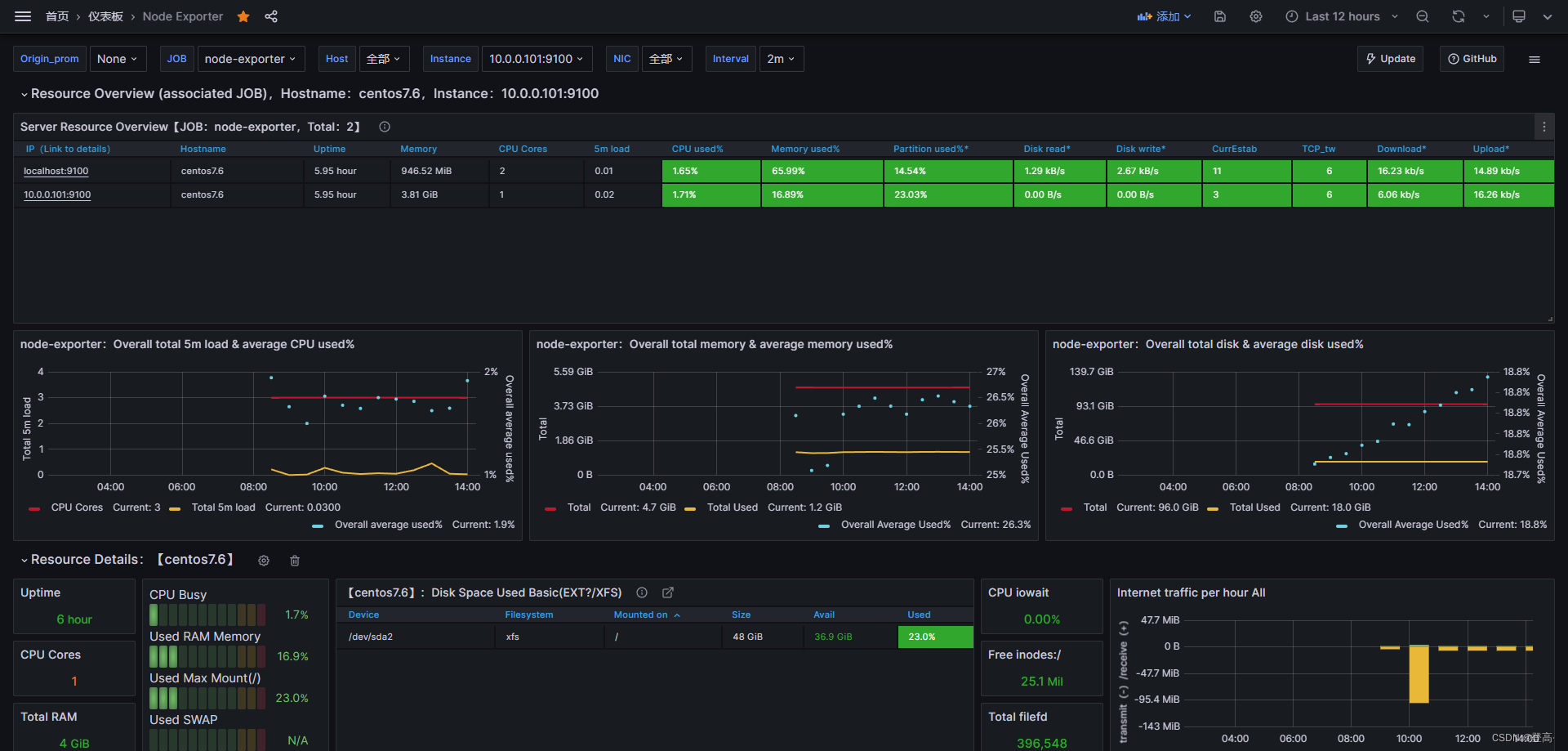Open the NIC 全部 dropdown

(x=666, y=59)
